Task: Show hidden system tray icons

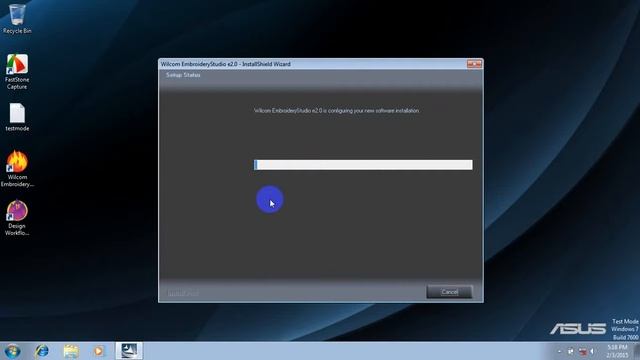Action: coord(559,351)
